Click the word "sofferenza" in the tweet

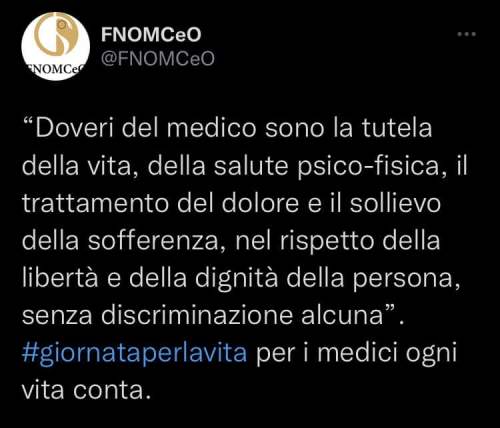pyautogui.click(x=153, y=241)
